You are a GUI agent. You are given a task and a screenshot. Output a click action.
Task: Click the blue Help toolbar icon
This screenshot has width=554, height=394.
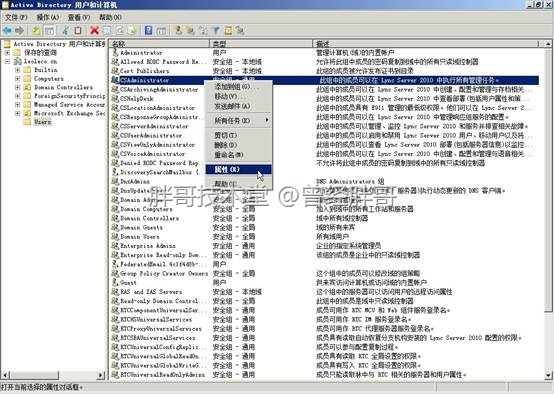[x=148, y=31]
